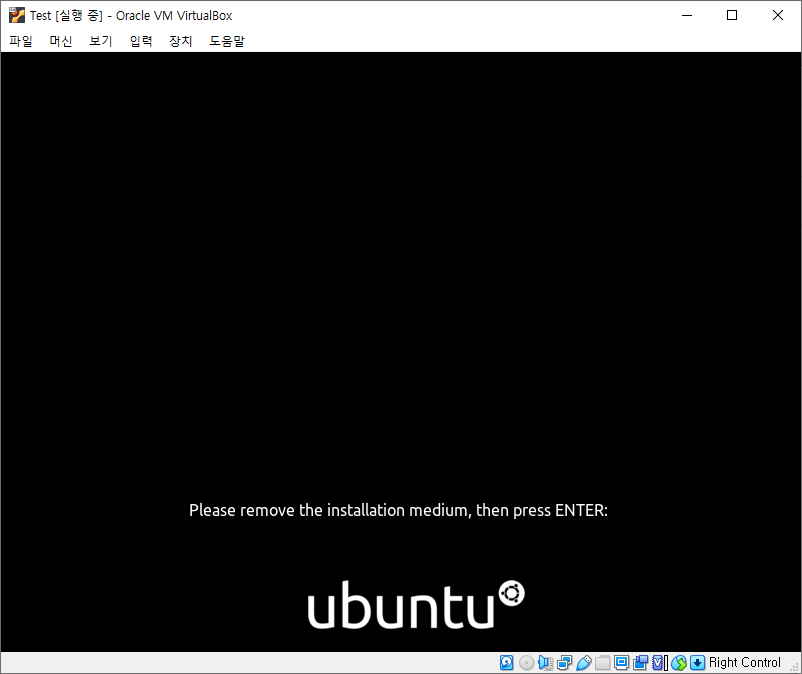Open the 도움말 menu
The width and height of the screenshot is (802, 674).
(227, 41)
